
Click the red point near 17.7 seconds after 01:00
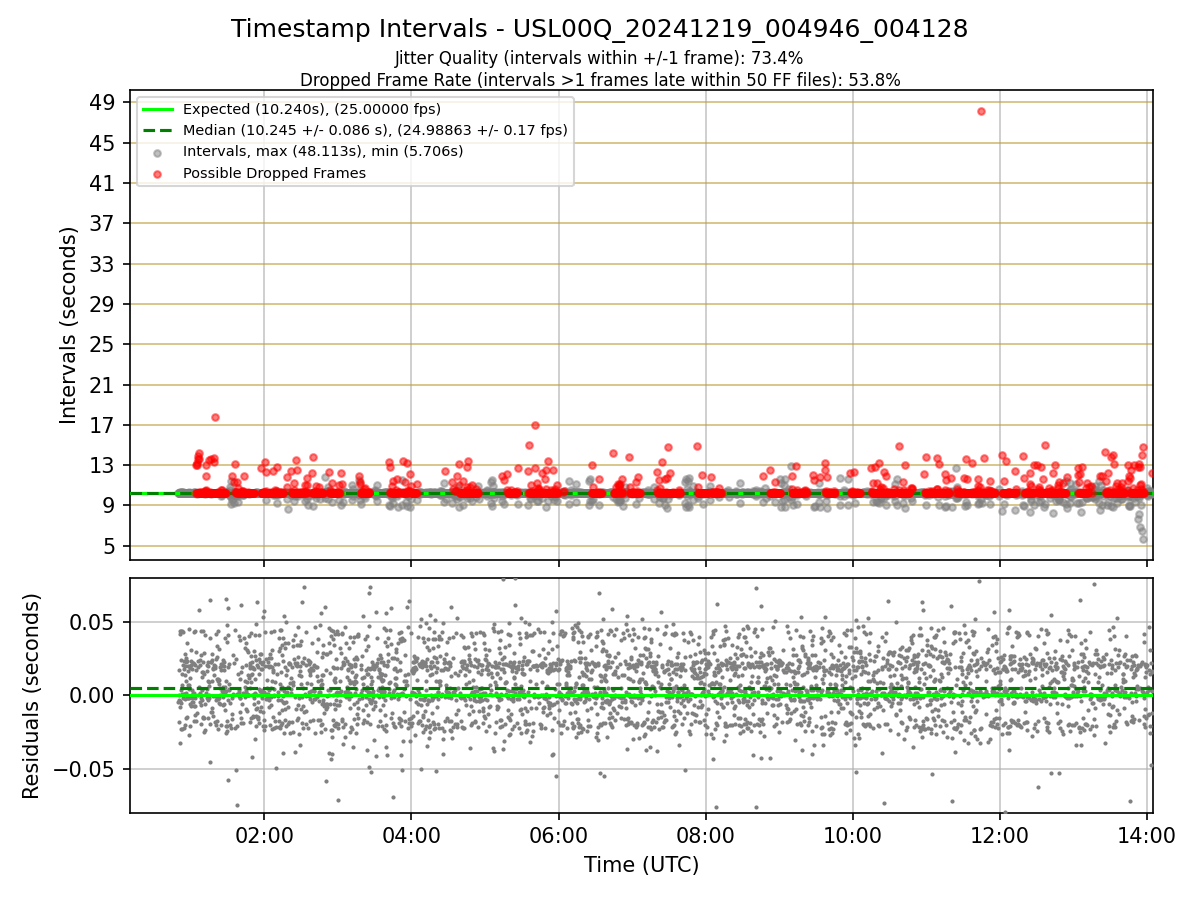(215, 417)
